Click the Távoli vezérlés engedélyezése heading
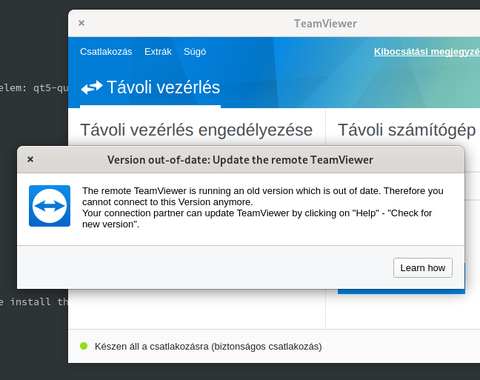This screenshot has height=380, width=480. tap(196, 130)
